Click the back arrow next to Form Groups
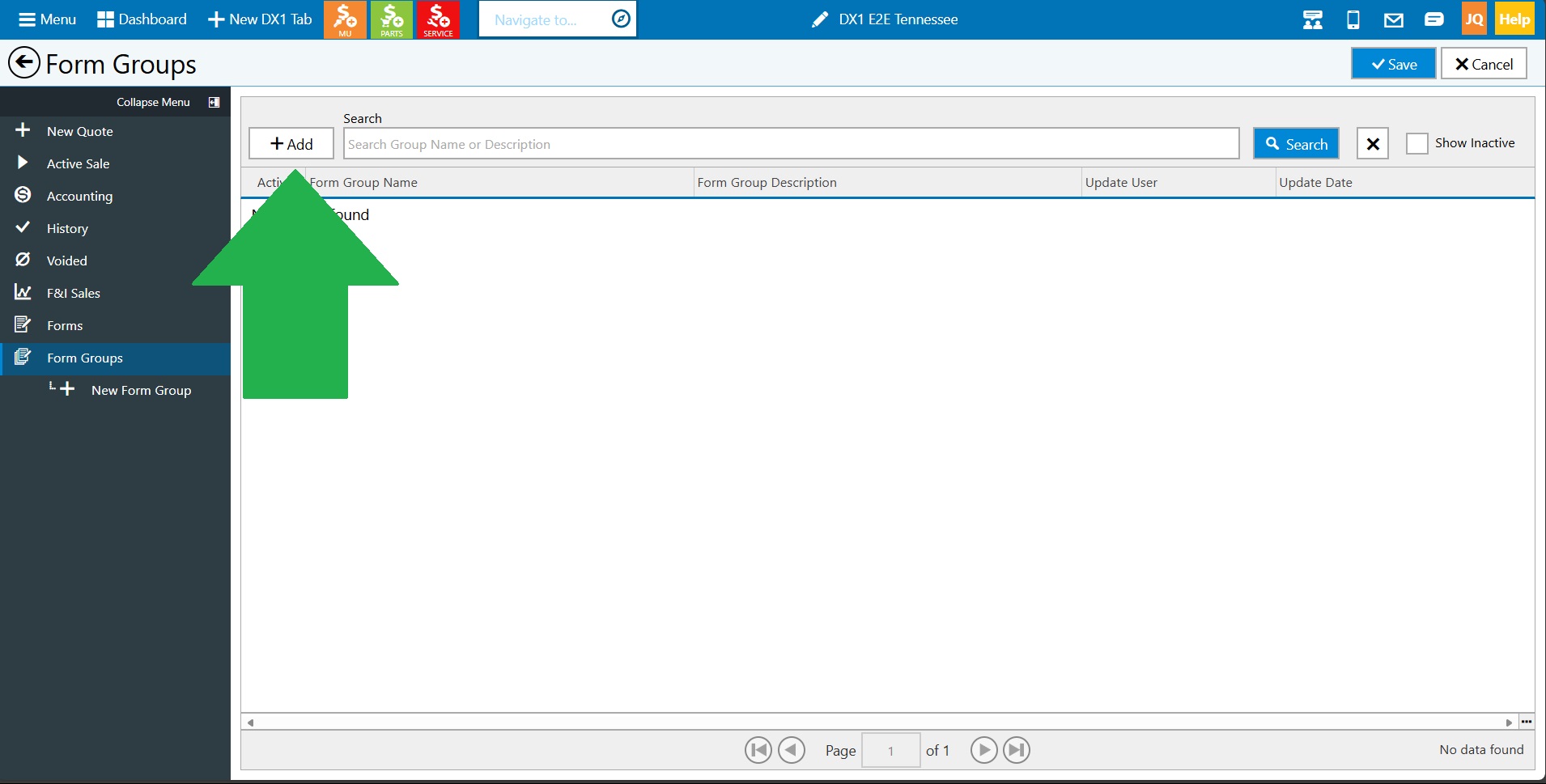 pos(24,62)
